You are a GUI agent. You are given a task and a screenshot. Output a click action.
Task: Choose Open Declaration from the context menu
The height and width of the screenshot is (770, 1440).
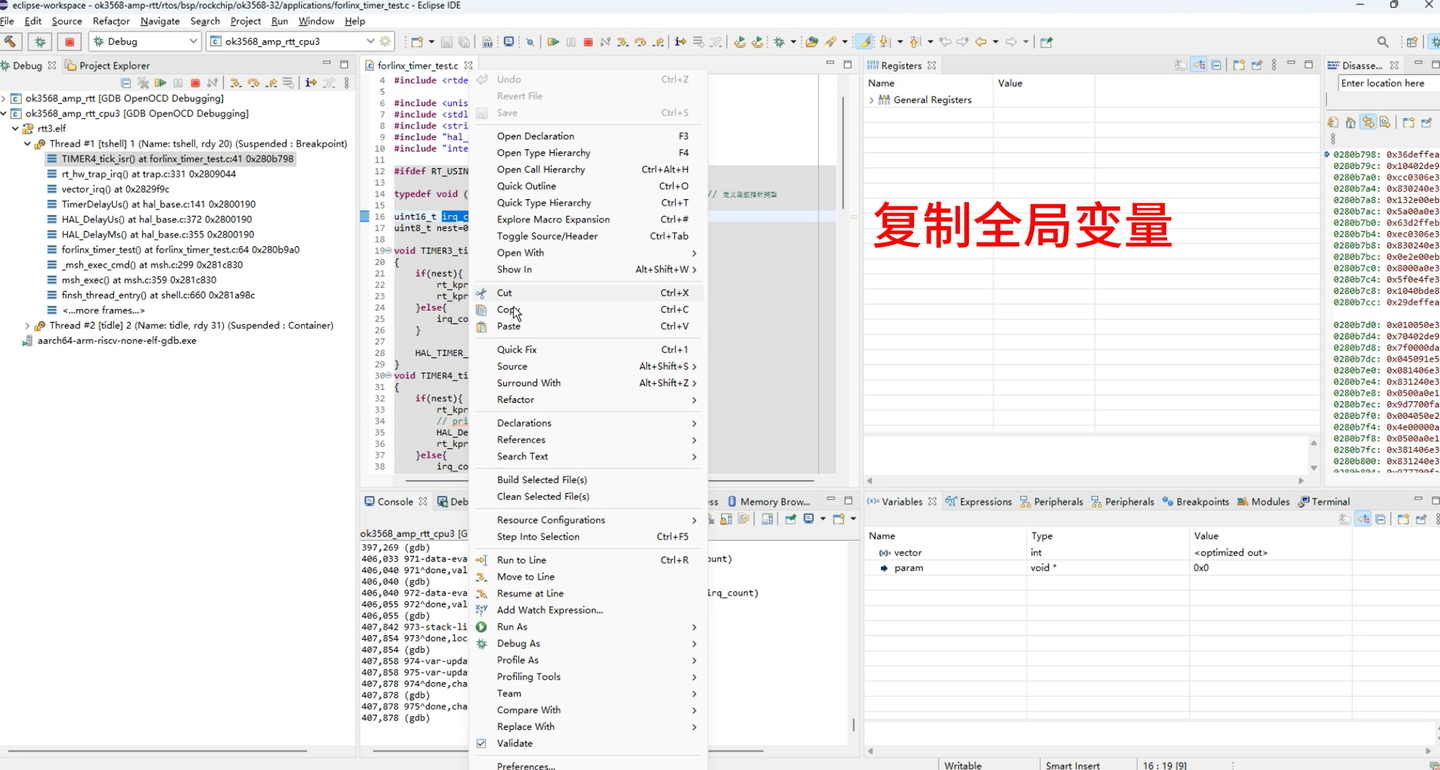(588, 136)
